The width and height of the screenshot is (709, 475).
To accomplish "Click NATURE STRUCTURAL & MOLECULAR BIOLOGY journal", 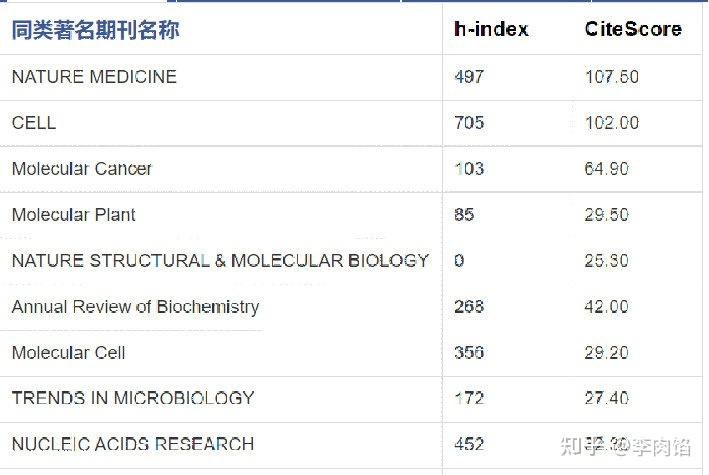I will click(x=220, y=261).
